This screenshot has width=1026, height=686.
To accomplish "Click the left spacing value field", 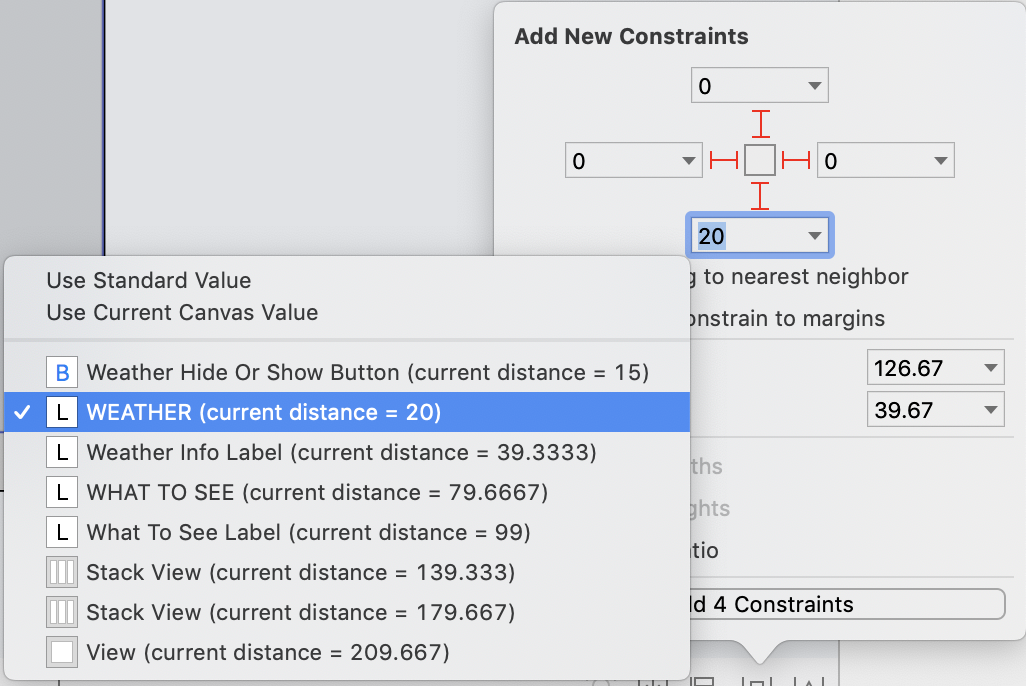I will pyautogui.click(x=620, y=160).
